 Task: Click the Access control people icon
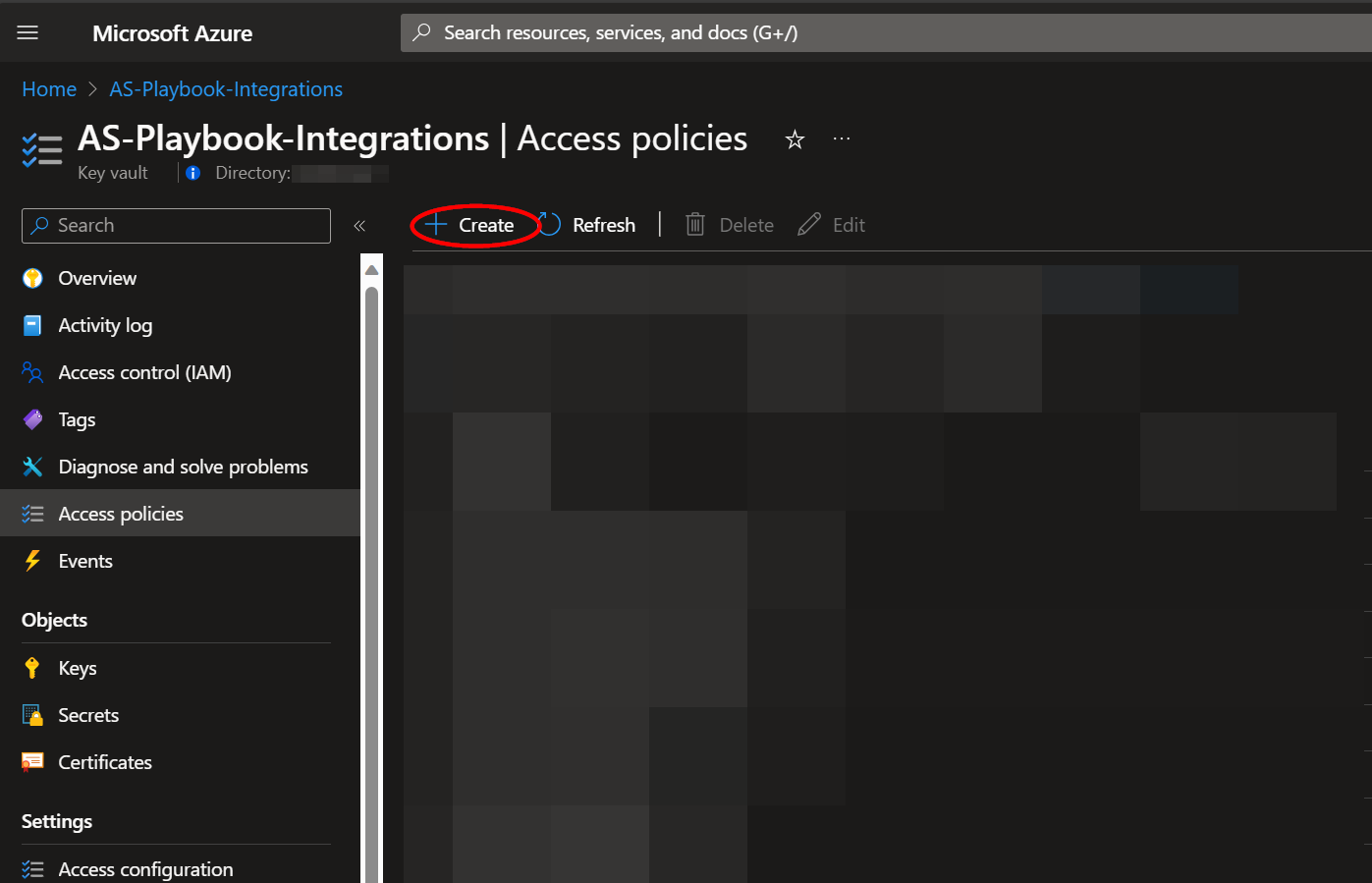32,372
